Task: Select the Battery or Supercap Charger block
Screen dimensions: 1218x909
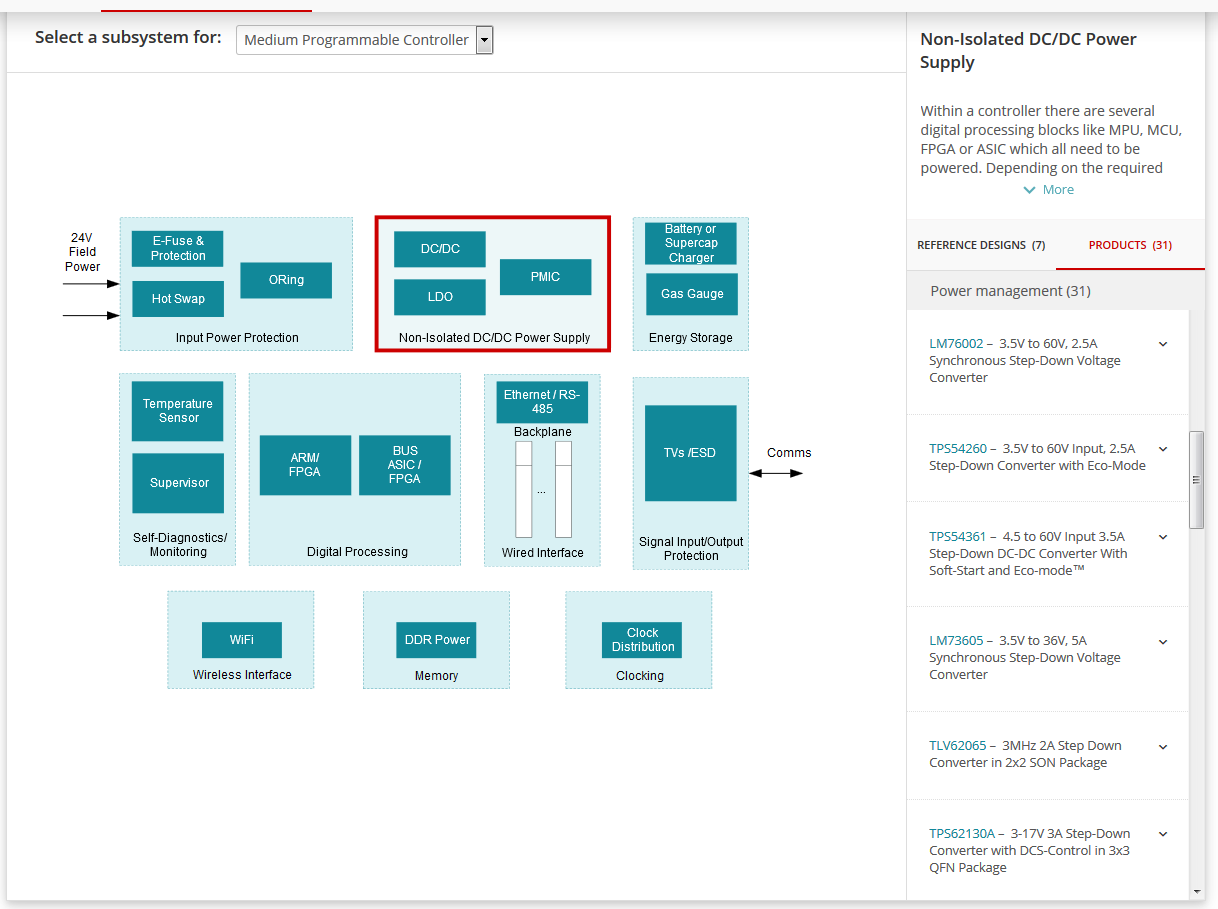Action: [x=691, y=243]
